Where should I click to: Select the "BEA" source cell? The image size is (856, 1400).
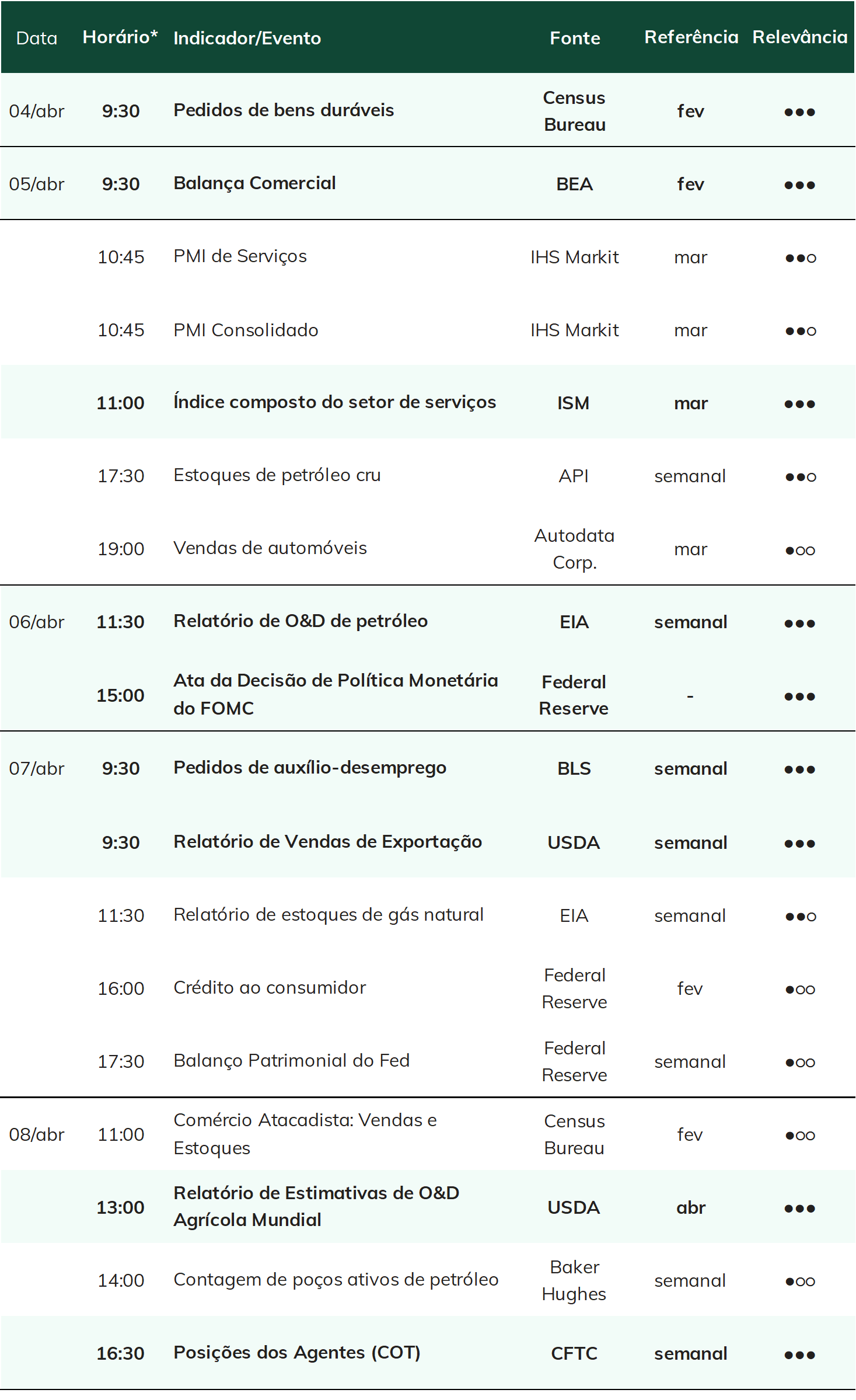pyautogui.click(x=575, y=184)
